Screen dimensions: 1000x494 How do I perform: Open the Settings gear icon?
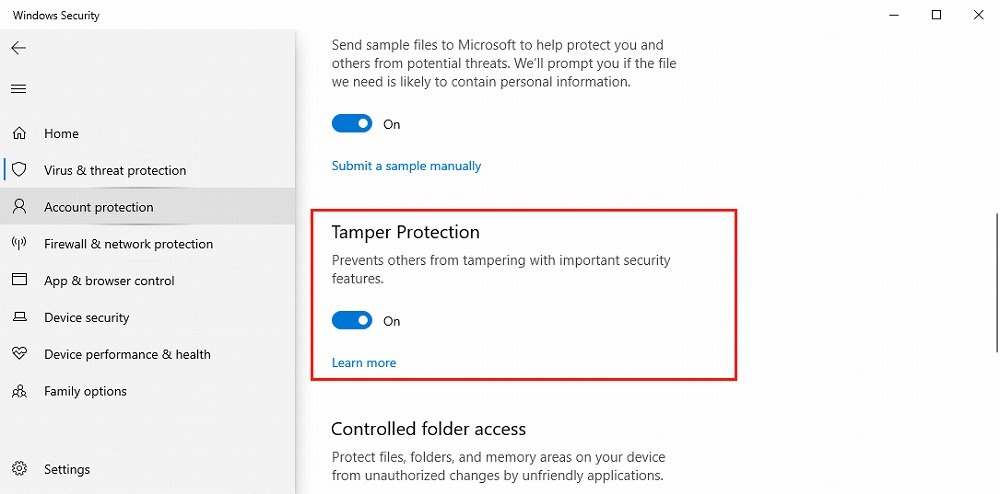pos(19,469)
